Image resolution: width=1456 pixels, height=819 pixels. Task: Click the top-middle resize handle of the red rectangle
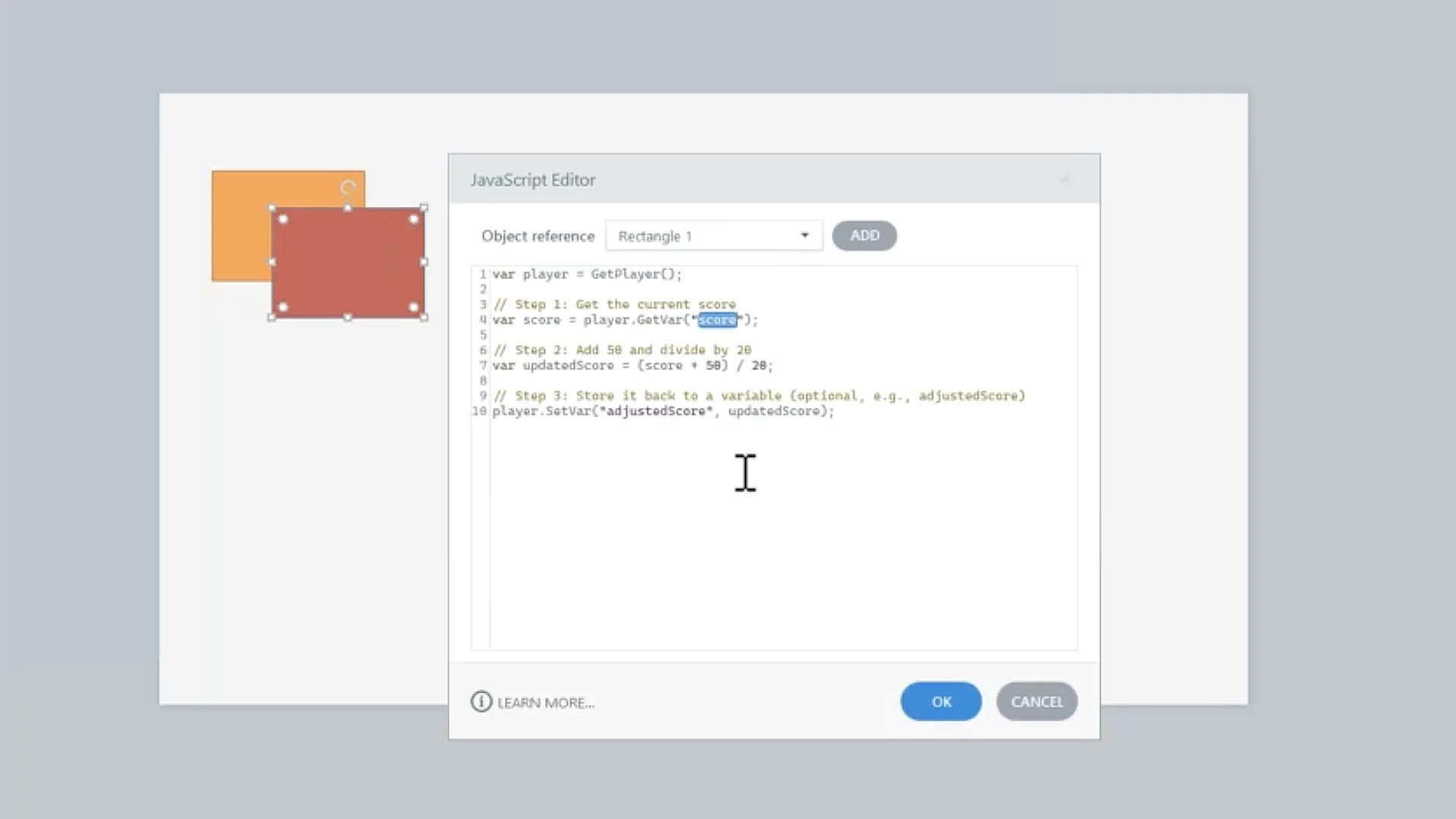[348, 208]
